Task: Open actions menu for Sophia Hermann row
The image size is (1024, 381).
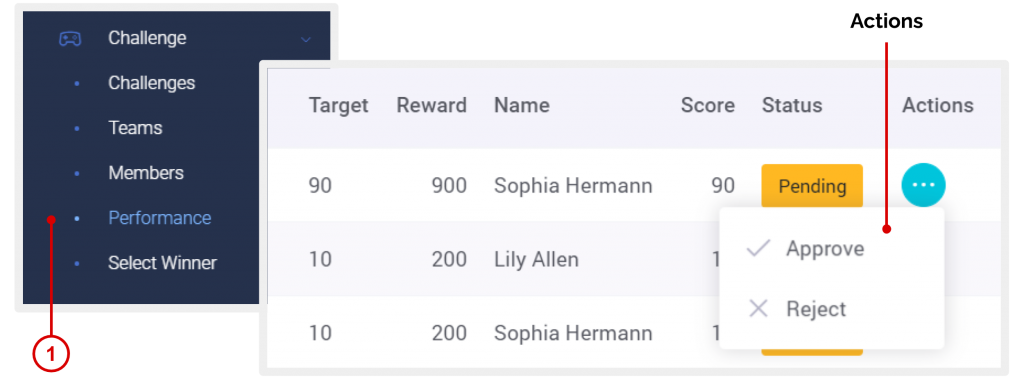Action: click(x=923, y=186)
